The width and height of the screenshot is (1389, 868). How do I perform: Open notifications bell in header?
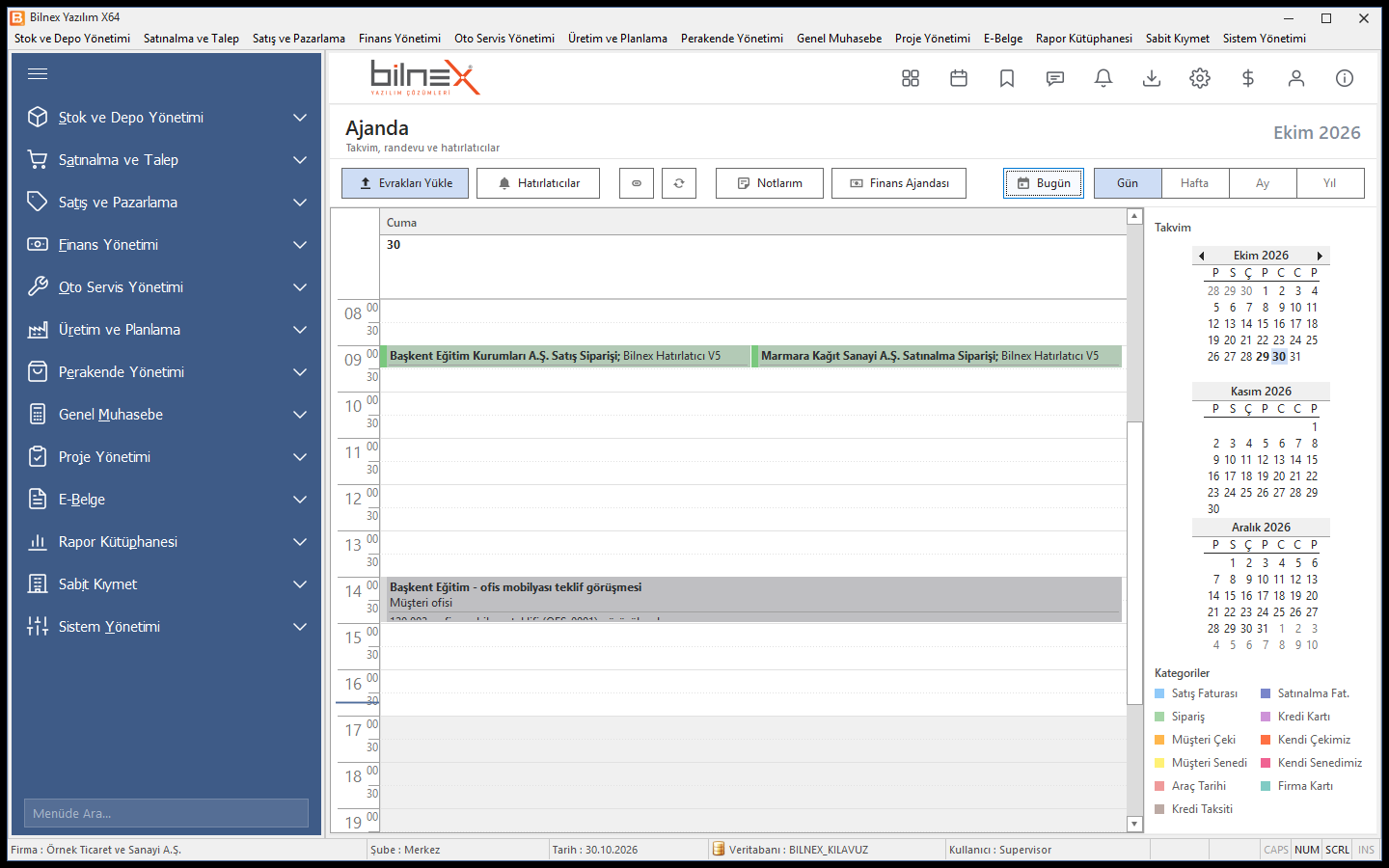click(x=1103, y=78)
